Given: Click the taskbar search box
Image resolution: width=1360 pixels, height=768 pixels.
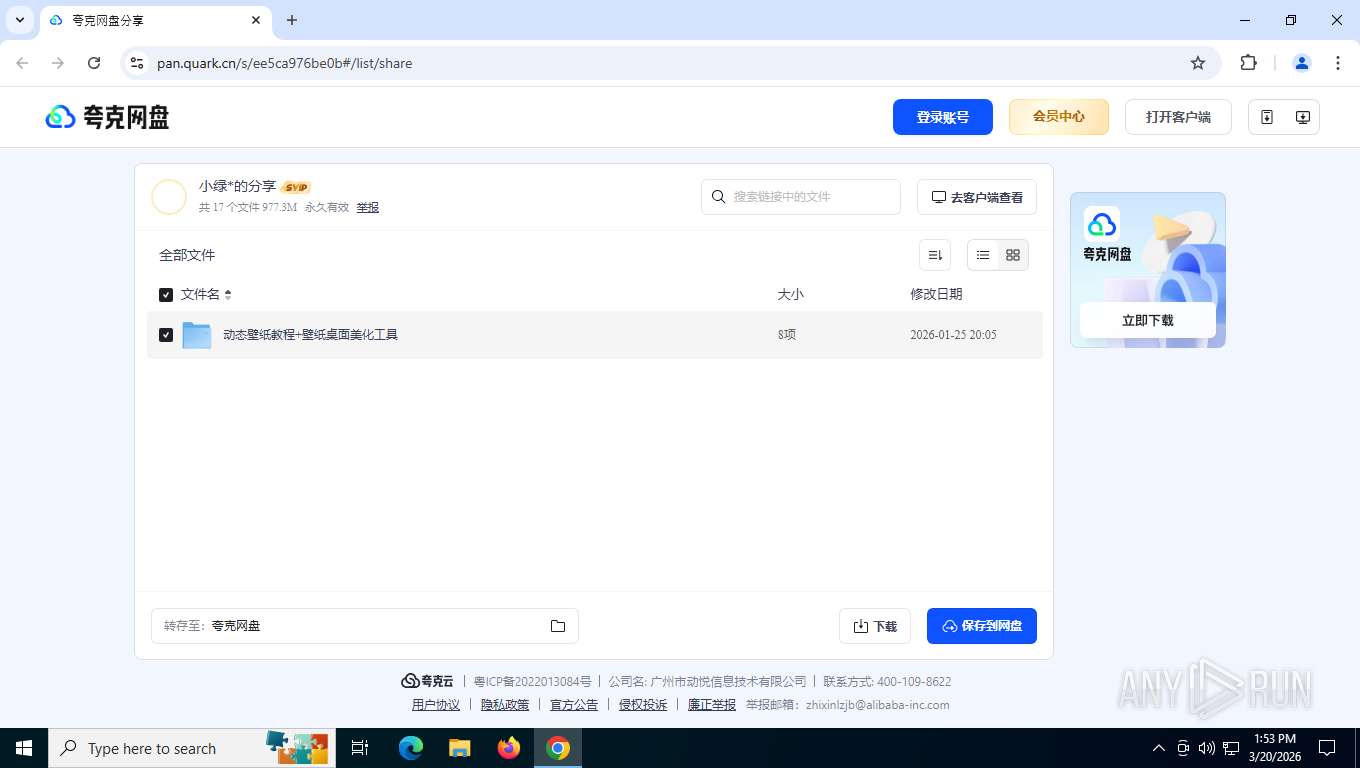Looking at the screenshot, I should (192, 748).
